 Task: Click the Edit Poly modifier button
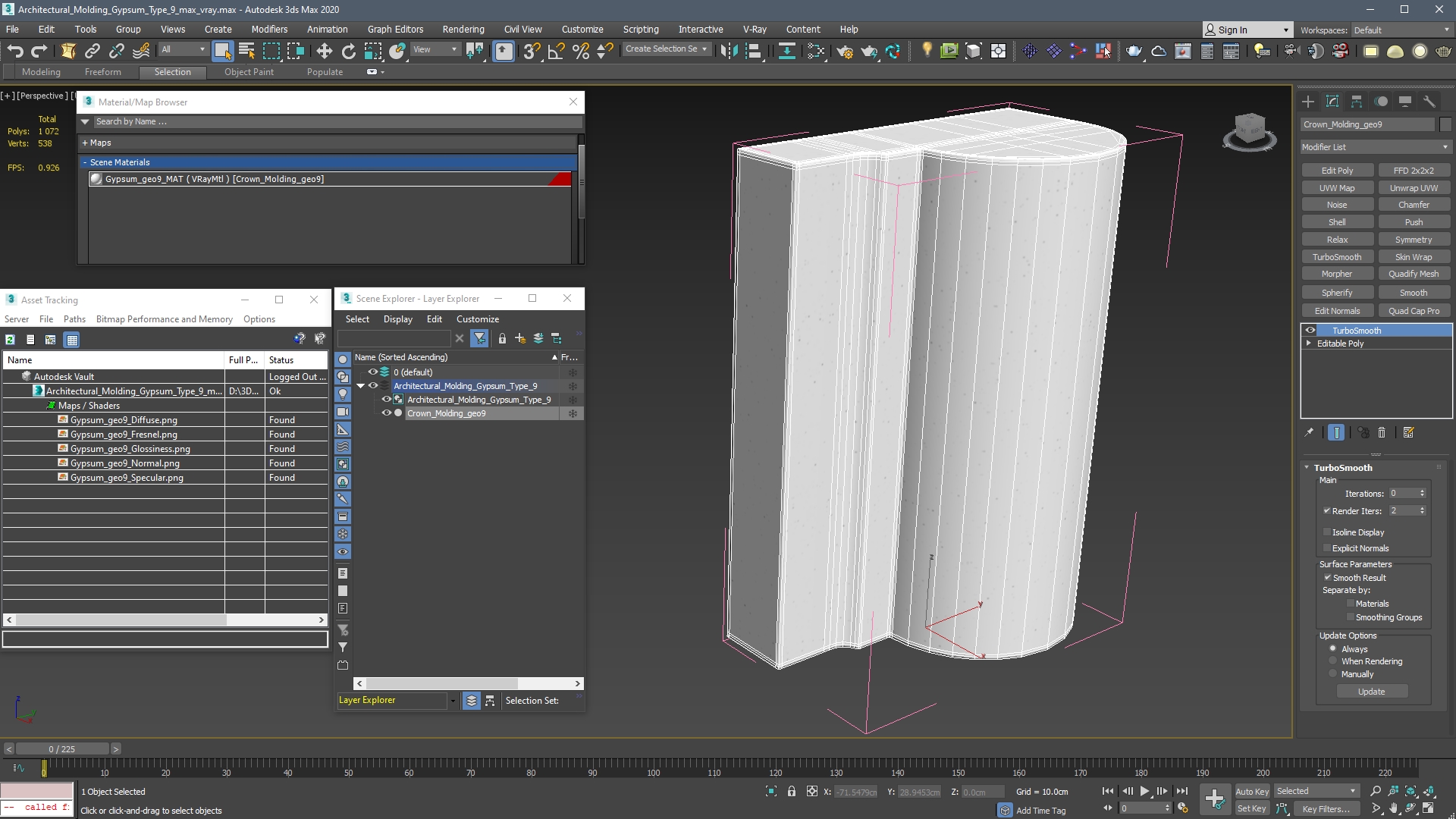1337,171
